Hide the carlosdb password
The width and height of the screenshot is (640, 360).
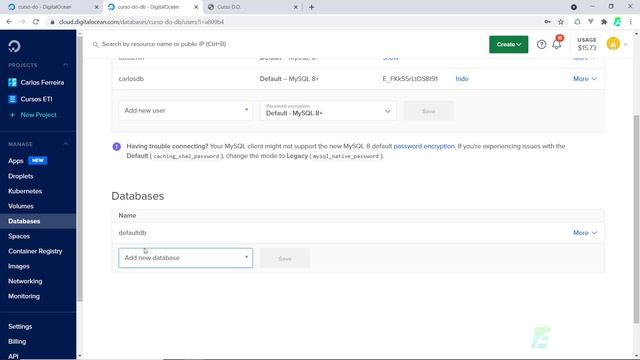pos(462,79)
